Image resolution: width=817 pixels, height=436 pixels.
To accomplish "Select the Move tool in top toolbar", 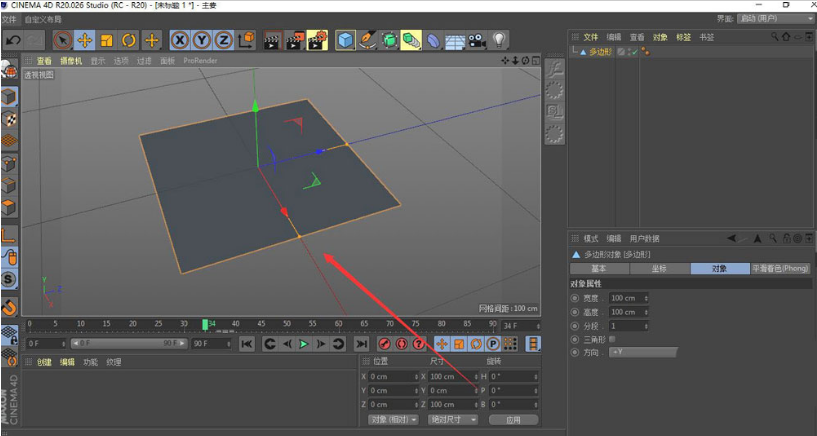I will click(85, 40).
